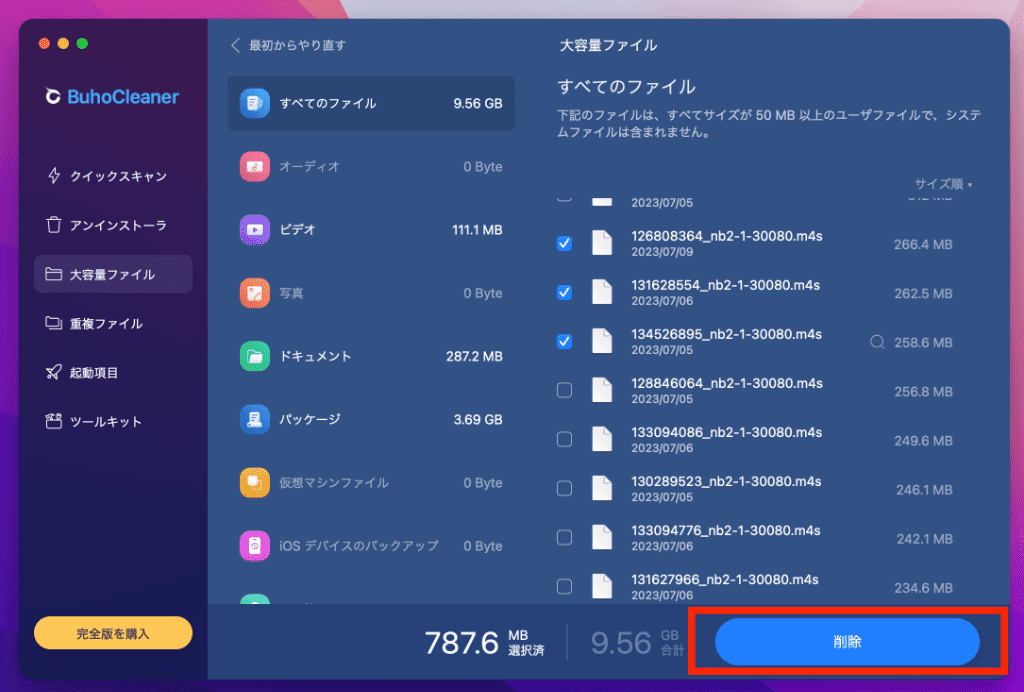
Task: Click the 249.6 MB size value
Action: point(923,441)
